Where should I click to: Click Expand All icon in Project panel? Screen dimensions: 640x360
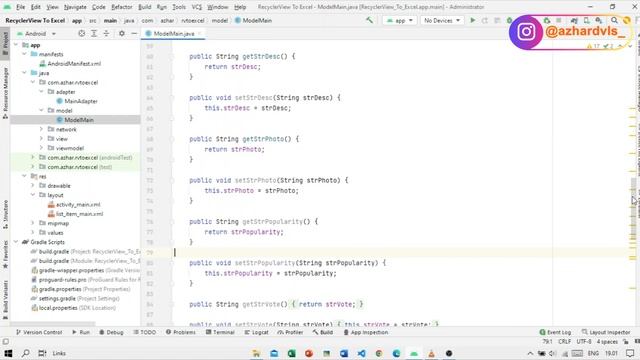pos(94,33)
